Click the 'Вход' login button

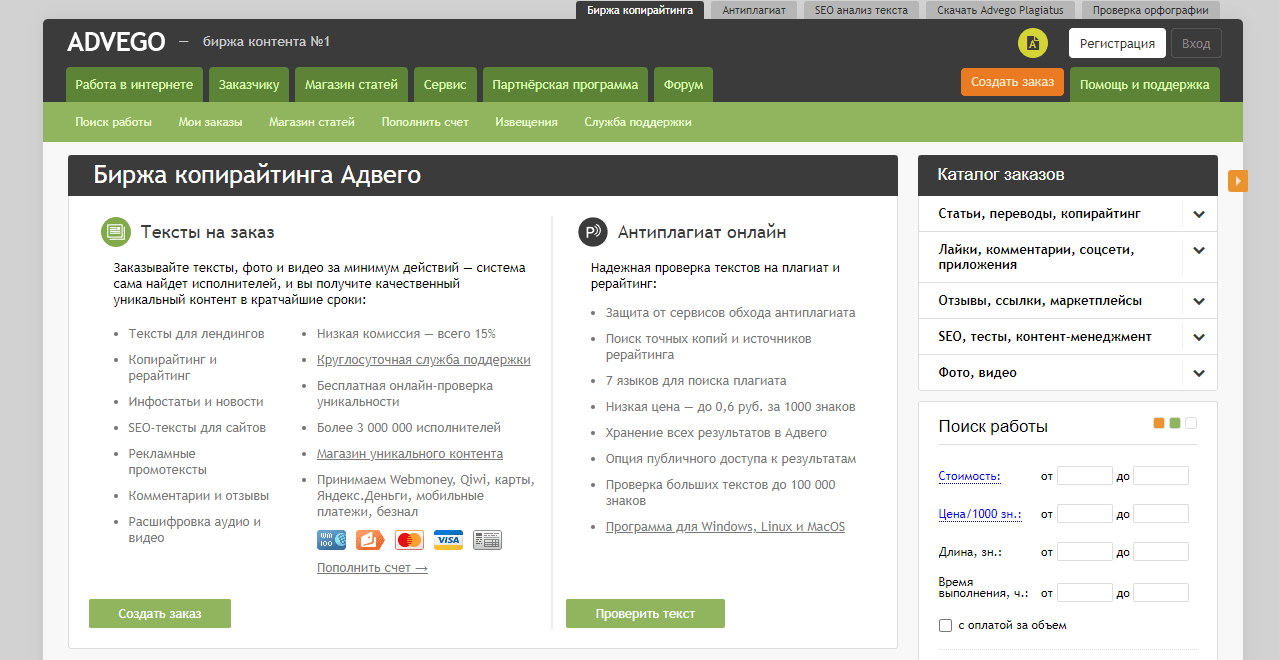[x=1196, y=43]
